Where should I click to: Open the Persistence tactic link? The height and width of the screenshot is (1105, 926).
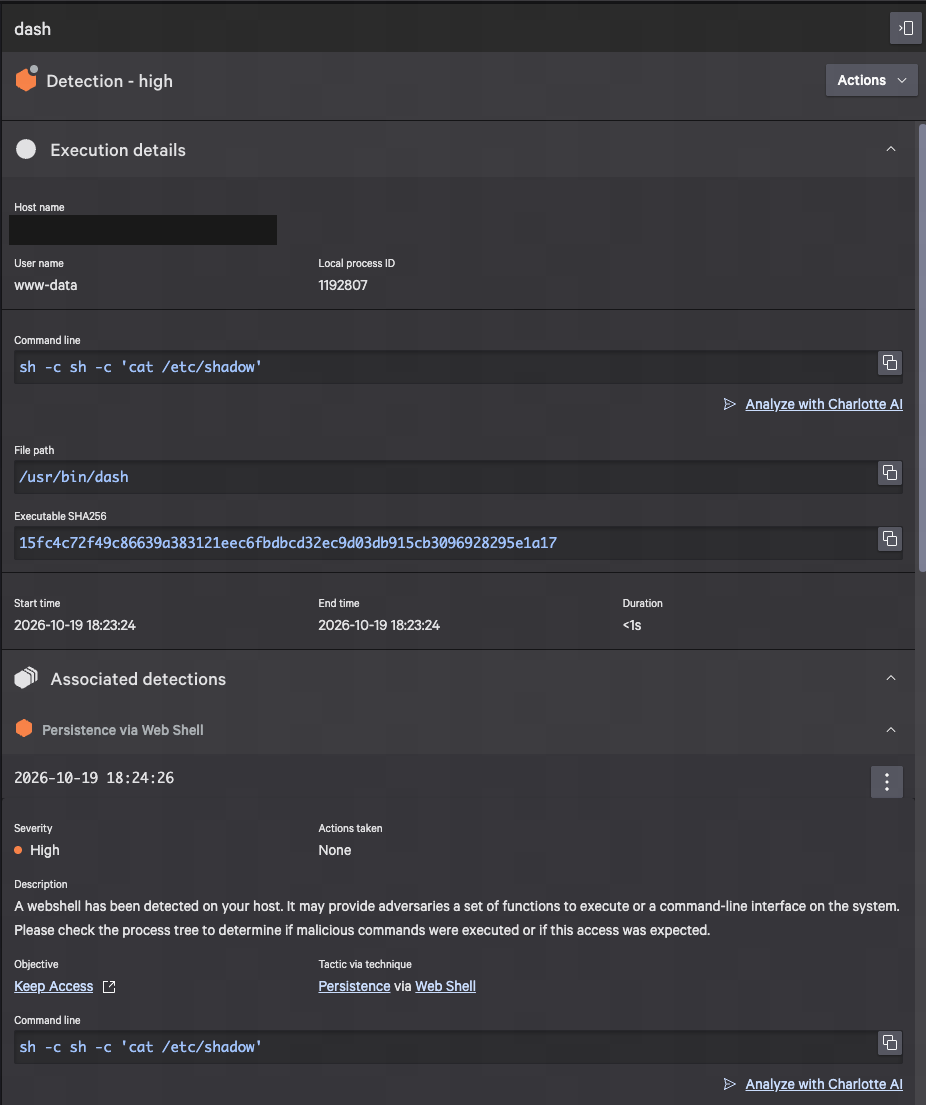pos(354,986)
